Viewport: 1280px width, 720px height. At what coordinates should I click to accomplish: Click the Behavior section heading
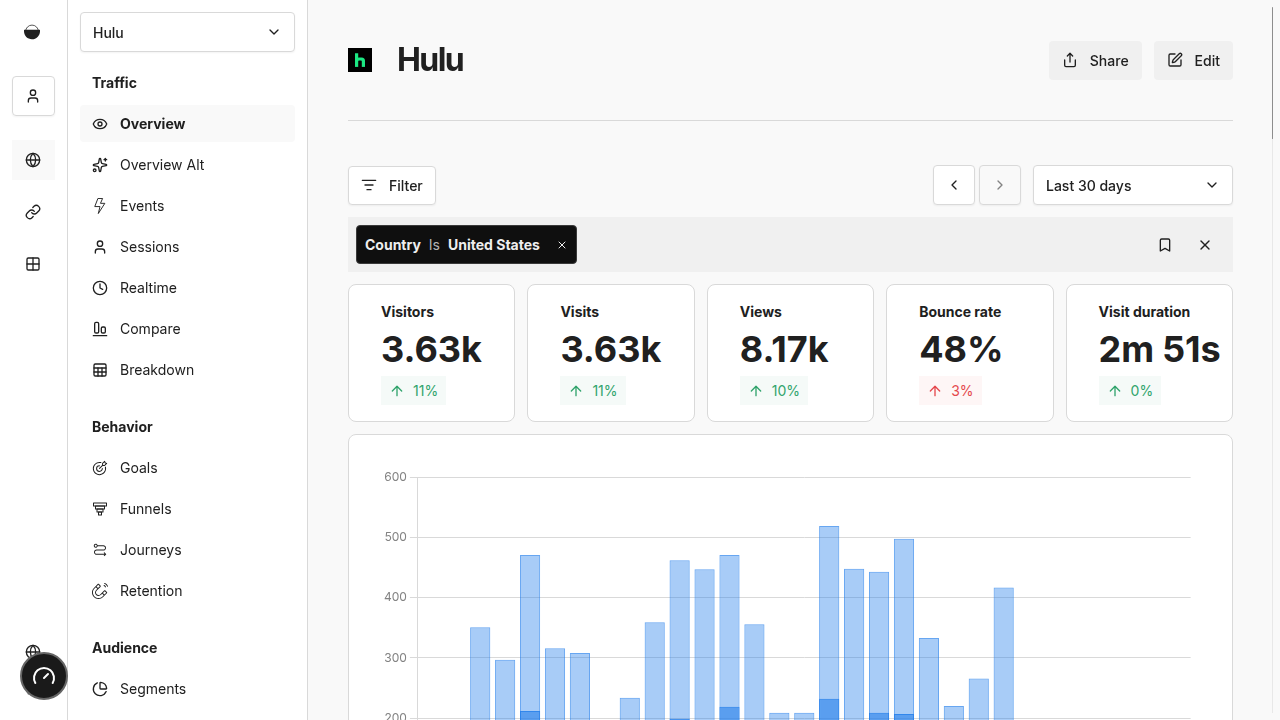pyautogui.click(x=122, y=427)
